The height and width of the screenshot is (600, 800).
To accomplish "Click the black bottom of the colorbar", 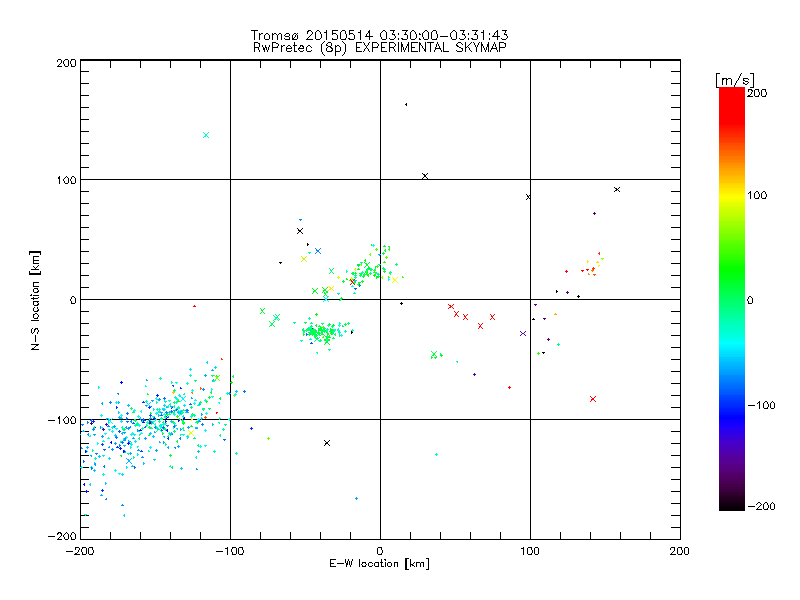I will [x=732, y=504].
